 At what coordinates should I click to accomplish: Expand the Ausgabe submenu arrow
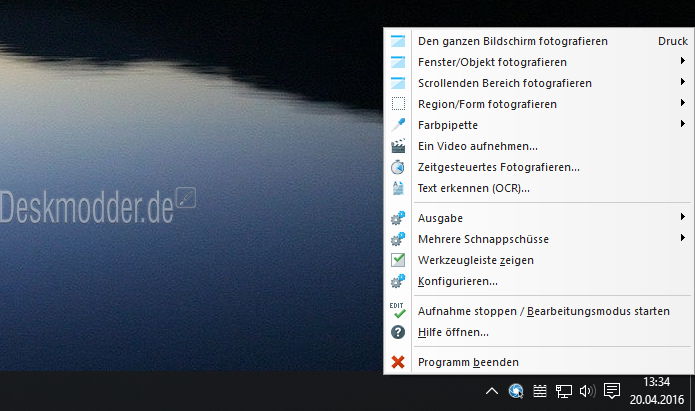pos(683,217)
